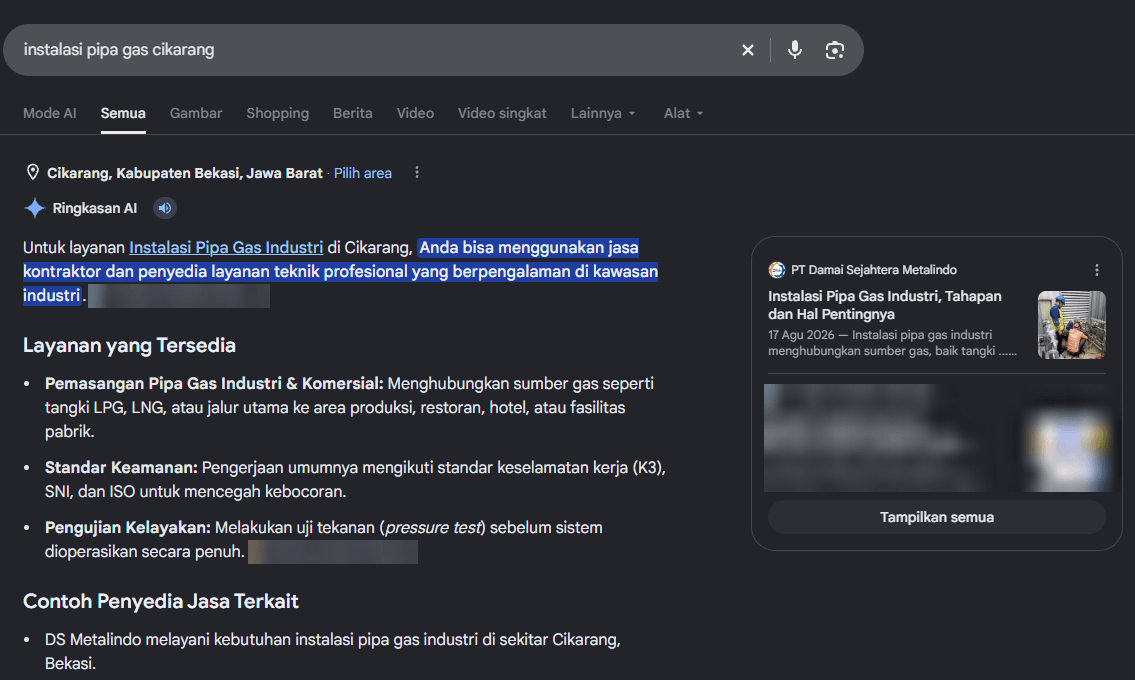The image size is (1135, 680).
Task: Open the Video singkat tab
Action: [x=502, y=113]
